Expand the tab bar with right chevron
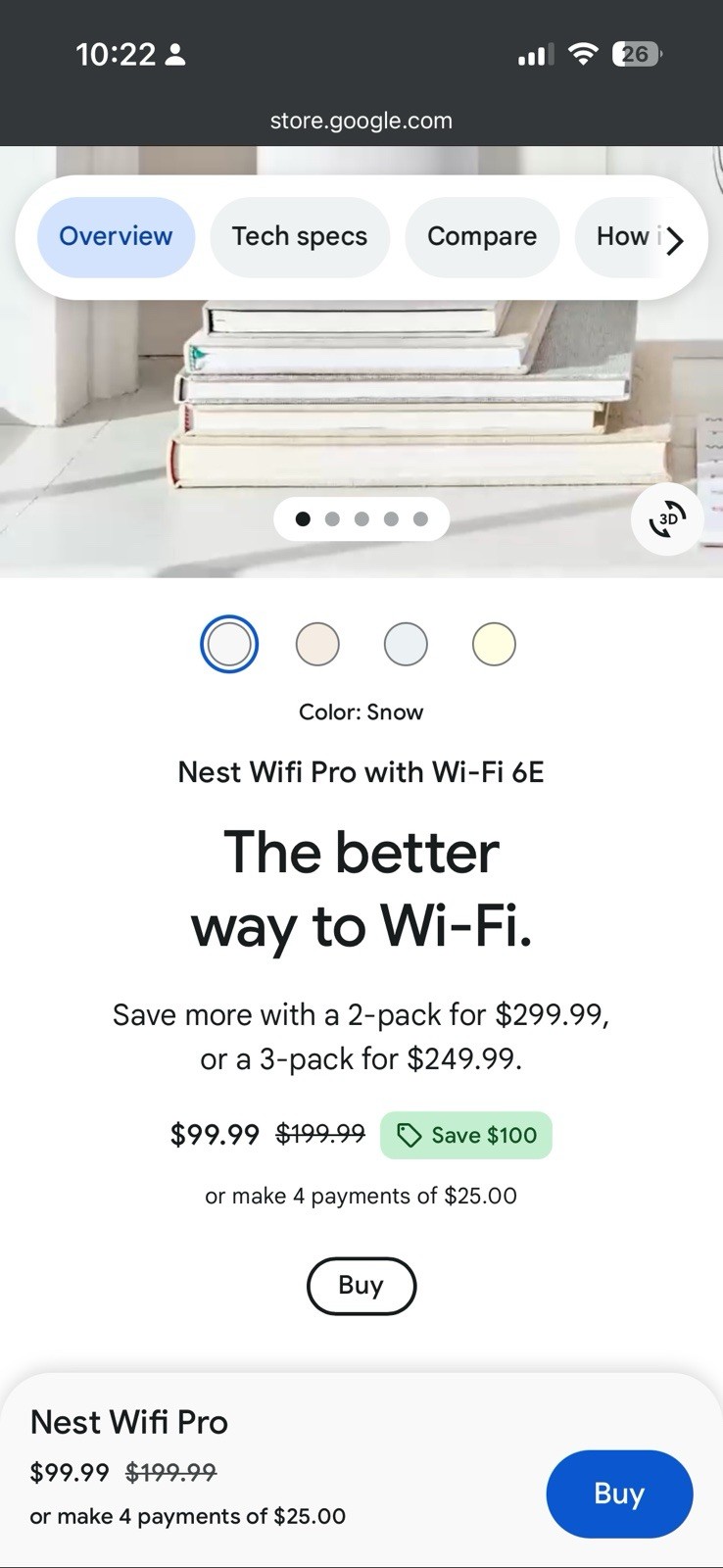 pyautogui.click(x=674, y=238)
